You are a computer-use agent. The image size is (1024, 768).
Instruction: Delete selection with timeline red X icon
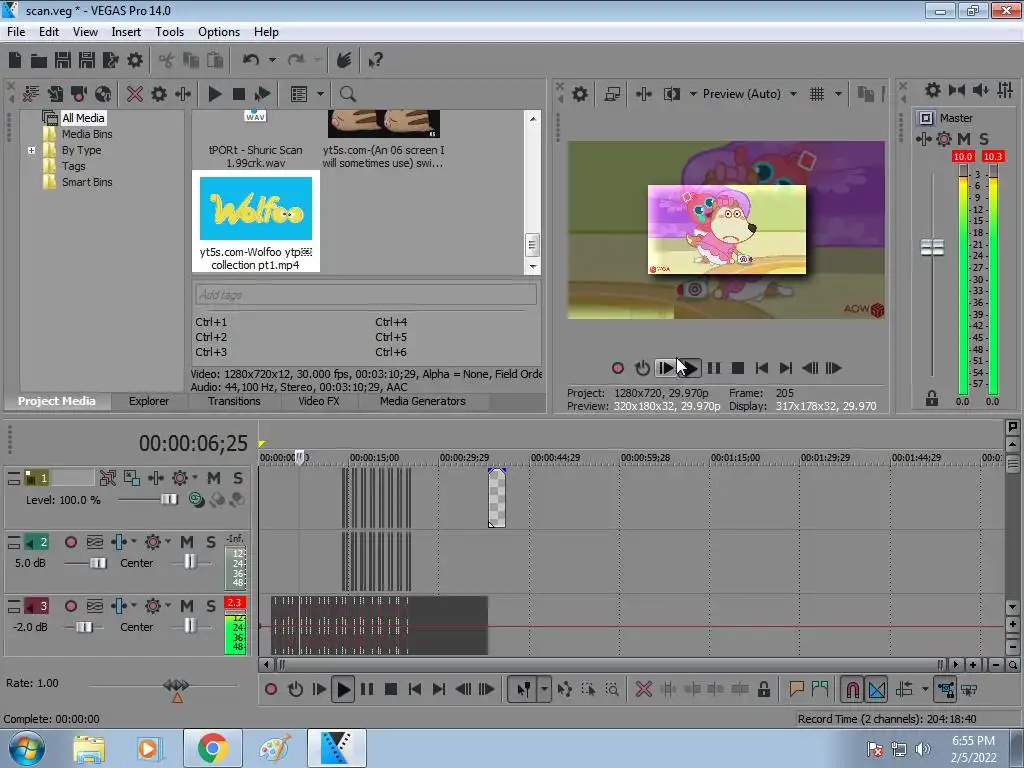643,689
